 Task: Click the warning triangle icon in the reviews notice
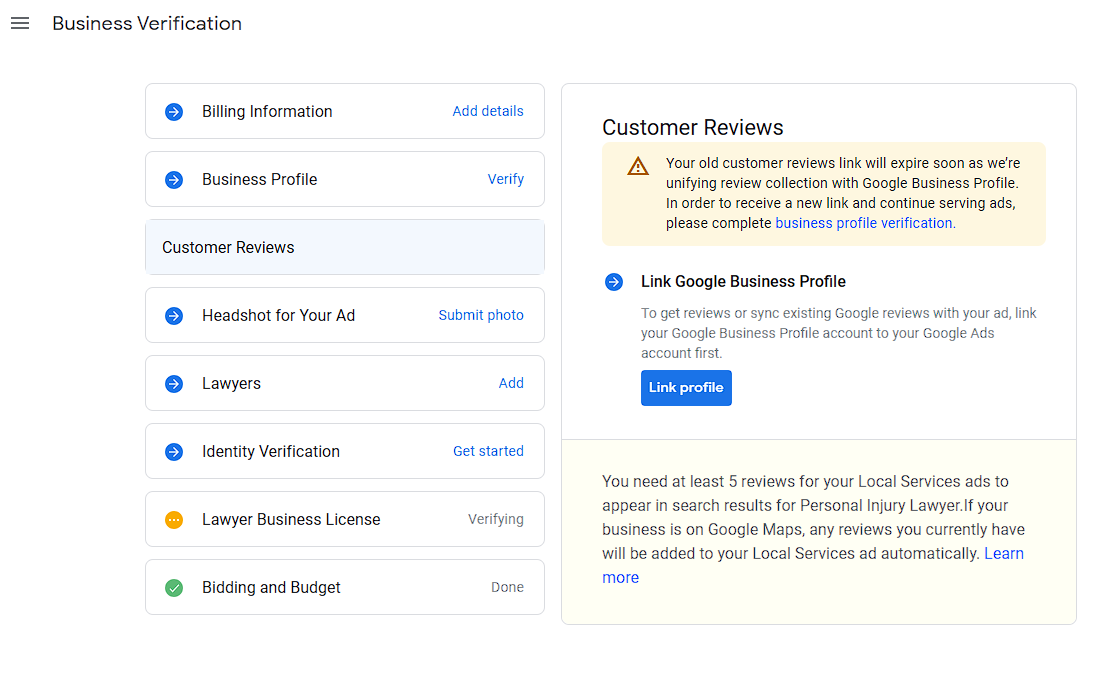pyautogui.click(x=638, y=166)
